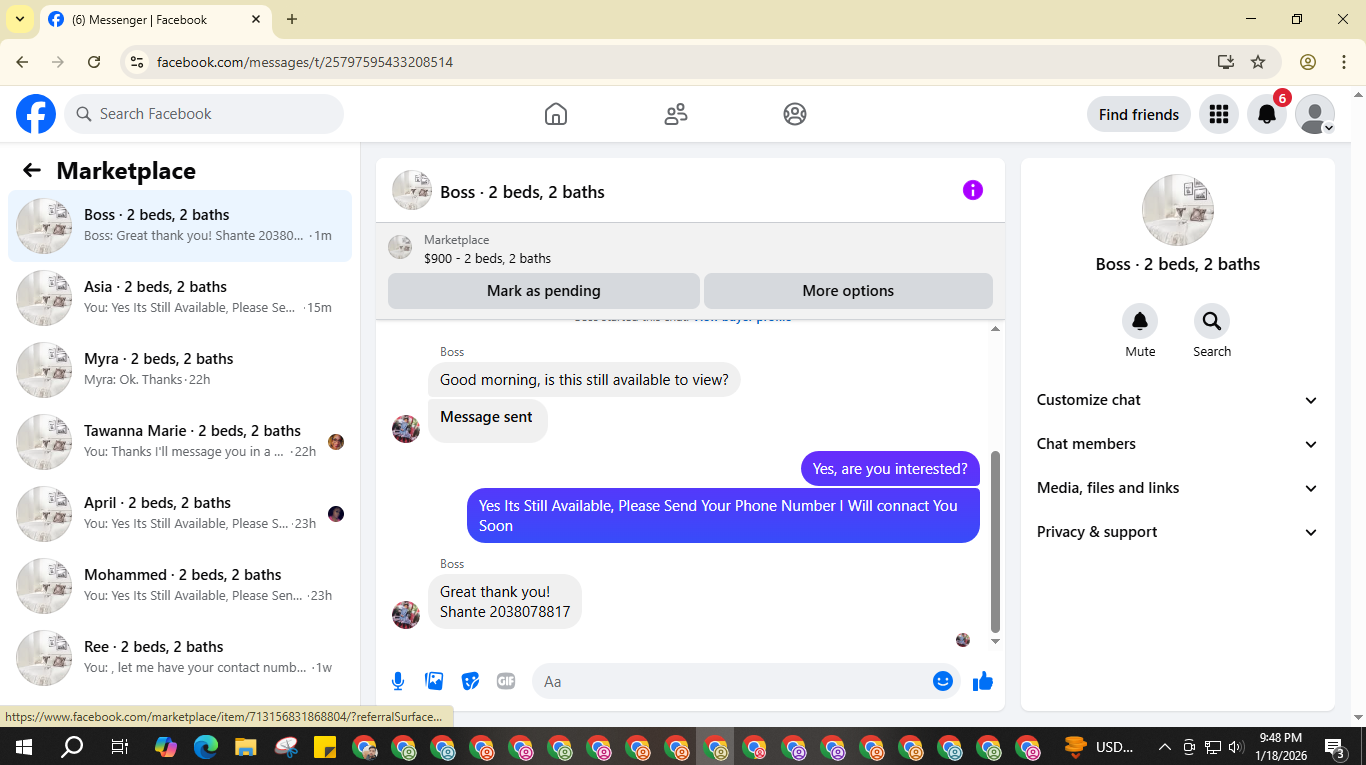Open Windows taskbar search
The width and height of the screenshot is (1366, 765).
[72, 747]
